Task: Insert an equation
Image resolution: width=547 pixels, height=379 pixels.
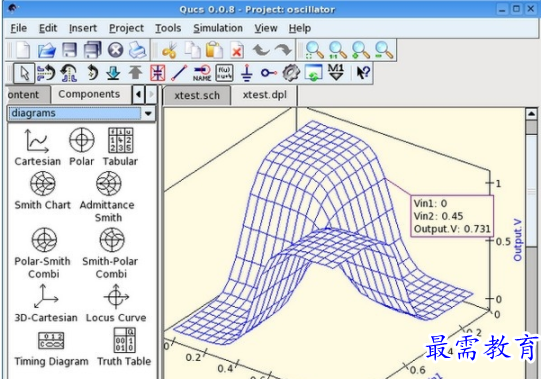Action: (224, 73)
